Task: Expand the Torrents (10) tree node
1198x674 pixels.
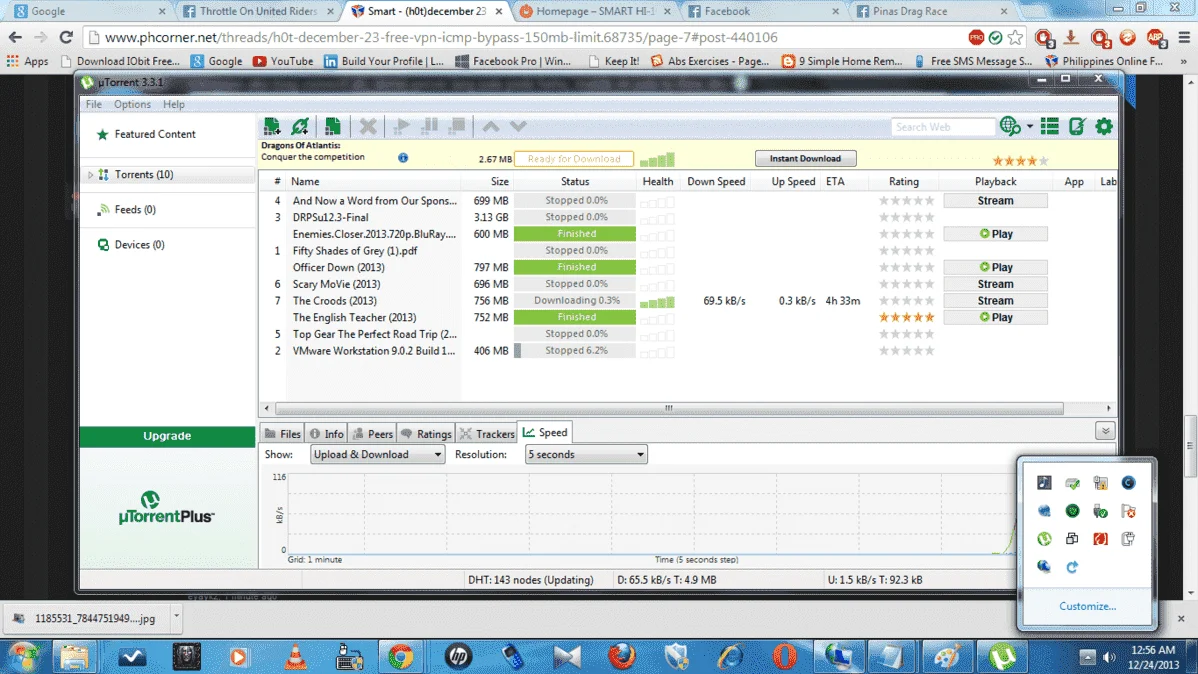Action: [90, 175]
